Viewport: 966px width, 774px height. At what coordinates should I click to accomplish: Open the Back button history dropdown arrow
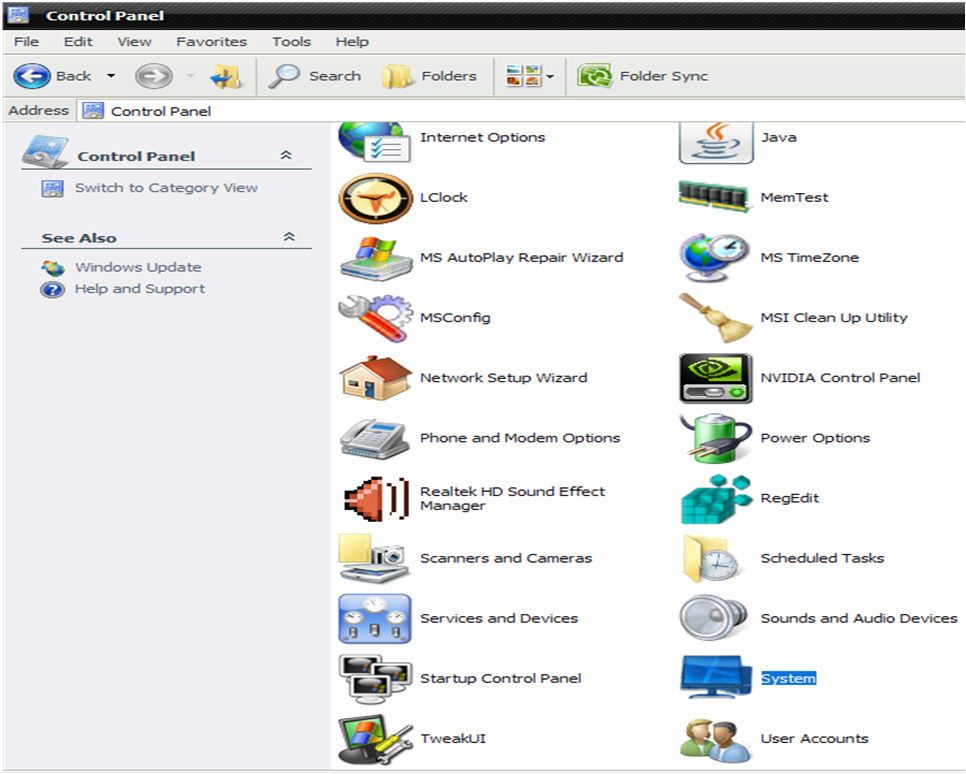coord(111,76)
